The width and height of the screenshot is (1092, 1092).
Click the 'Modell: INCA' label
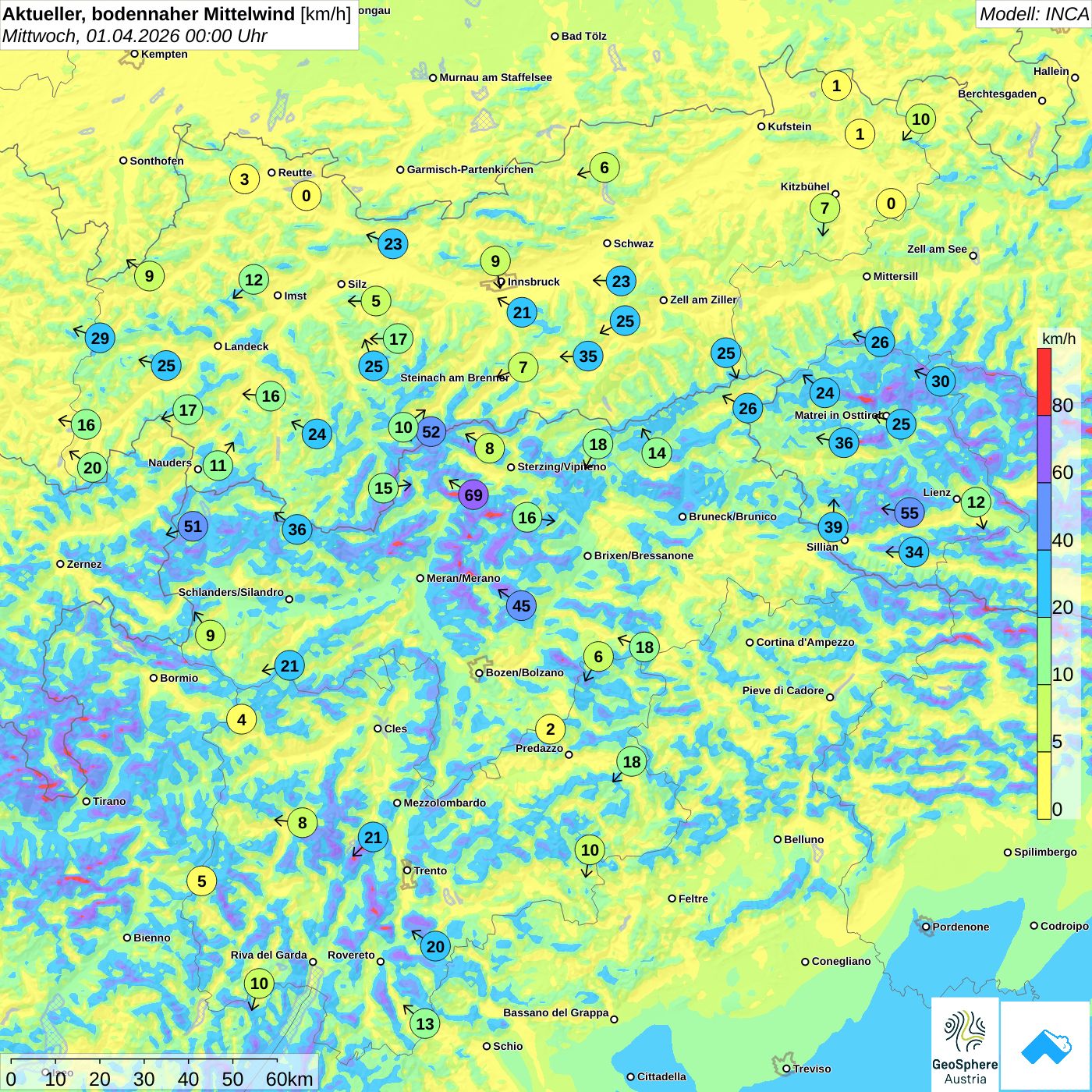(1033, 13)
